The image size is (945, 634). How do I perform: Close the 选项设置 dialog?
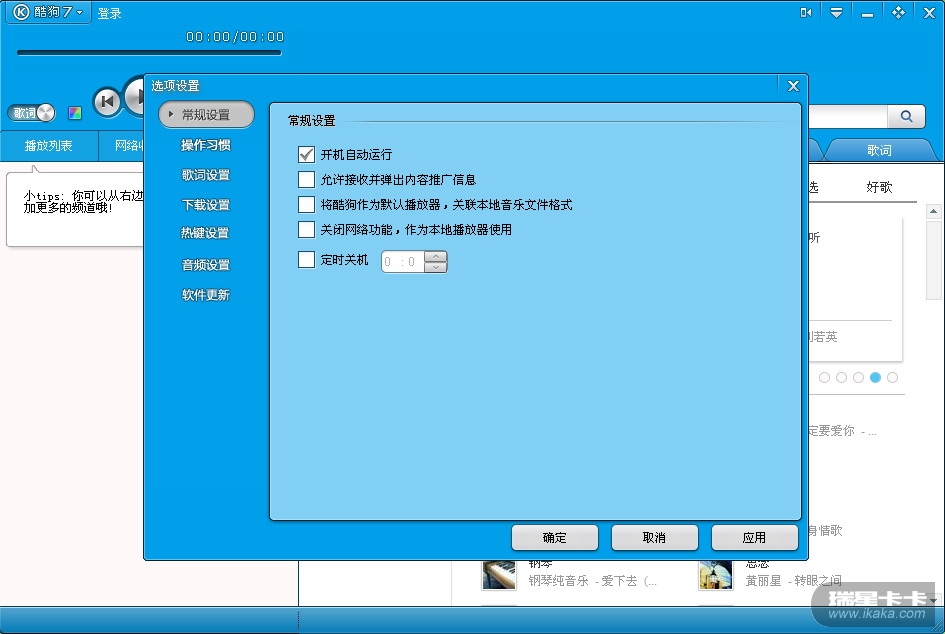[793, 86]
